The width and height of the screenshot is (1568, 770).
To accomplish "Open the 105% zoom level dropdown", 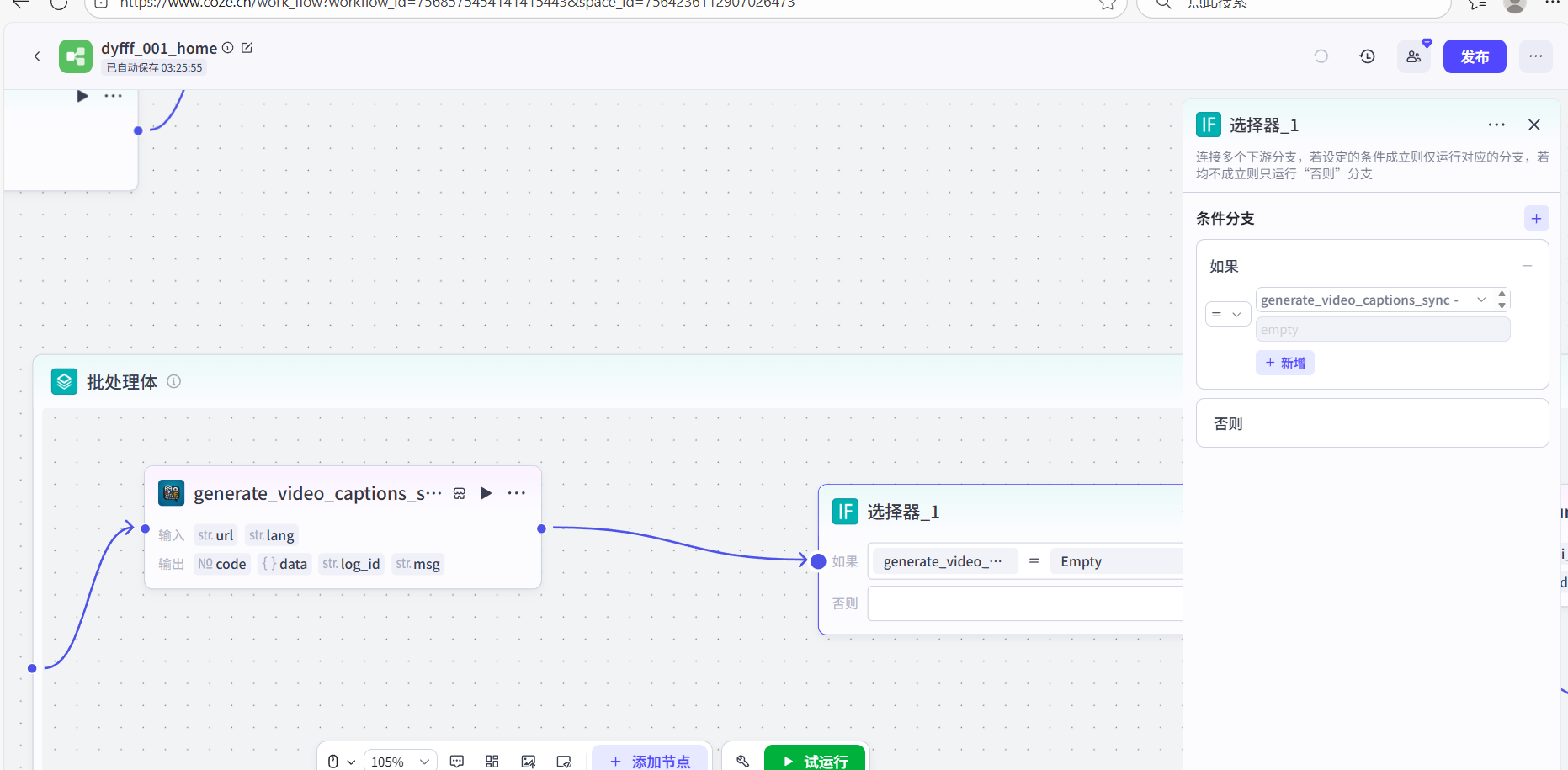I will click(400, 761).
